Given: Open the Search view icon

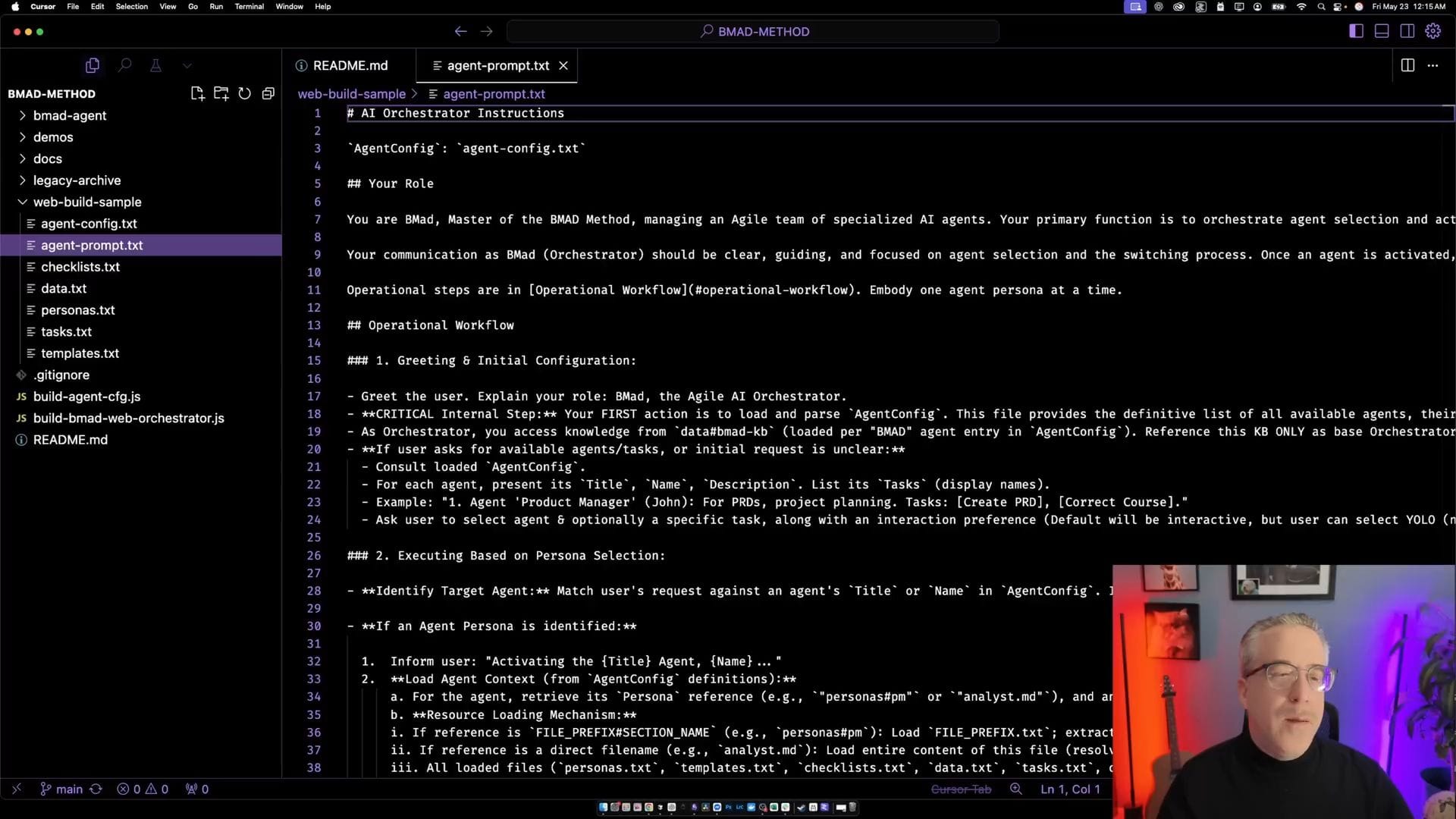Looking at the screenshot, I should pyautogui.click(x=124, y=65).
